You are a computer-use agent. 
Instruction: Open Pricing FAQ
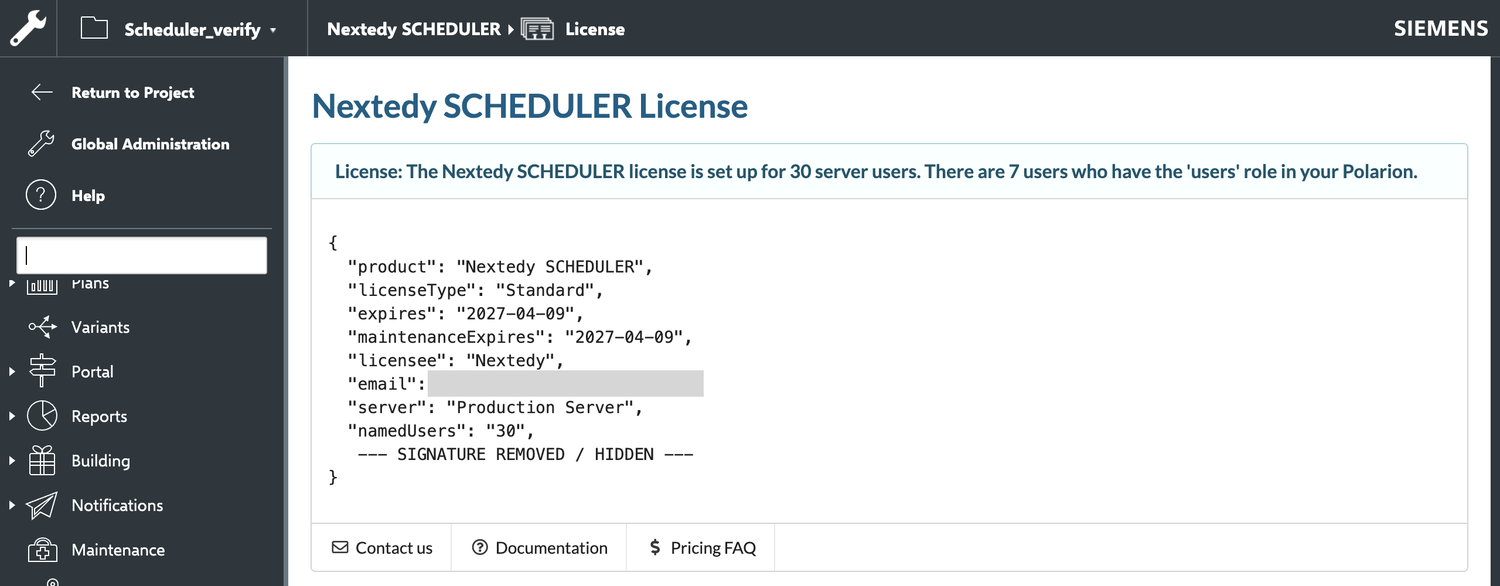[x=701, y=547]
